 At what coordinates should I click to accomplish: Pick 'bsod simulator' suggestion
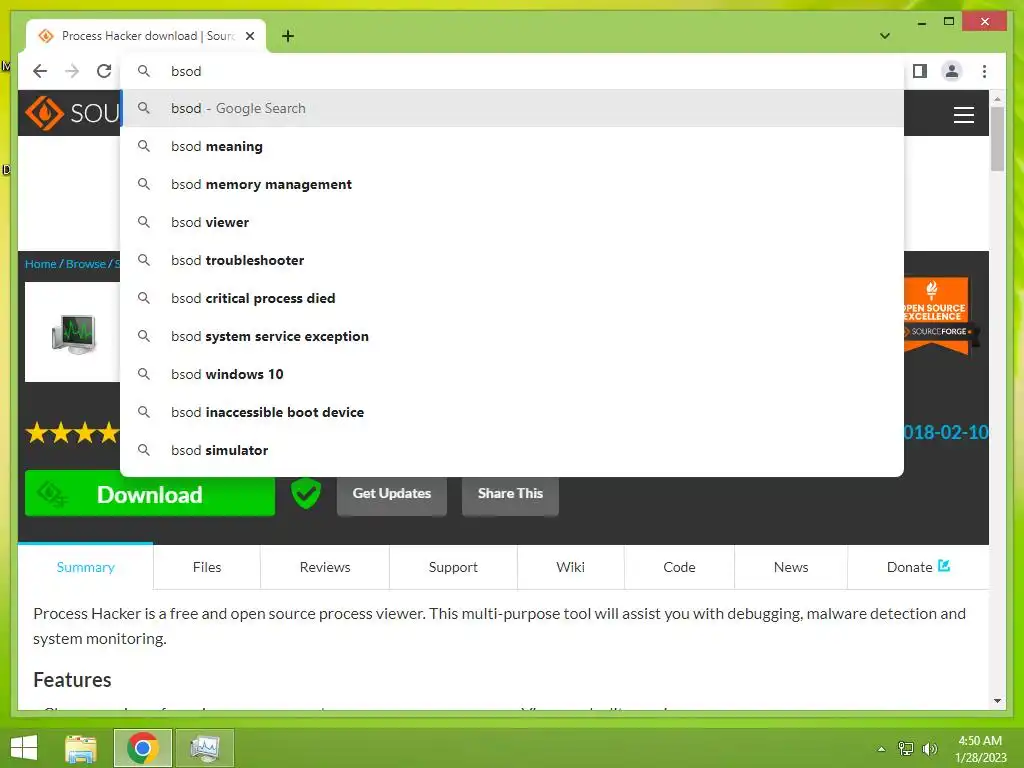512,449
